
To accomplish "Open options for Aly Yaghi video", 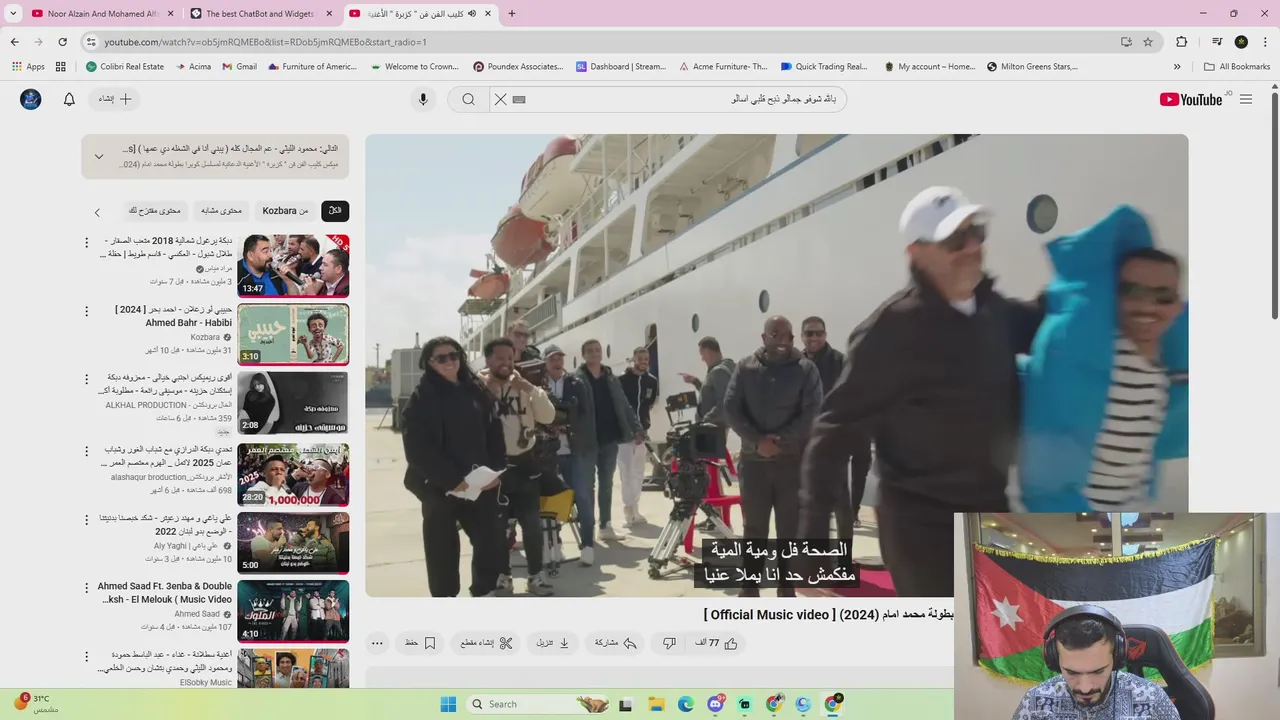I will [x=86, y=519].
